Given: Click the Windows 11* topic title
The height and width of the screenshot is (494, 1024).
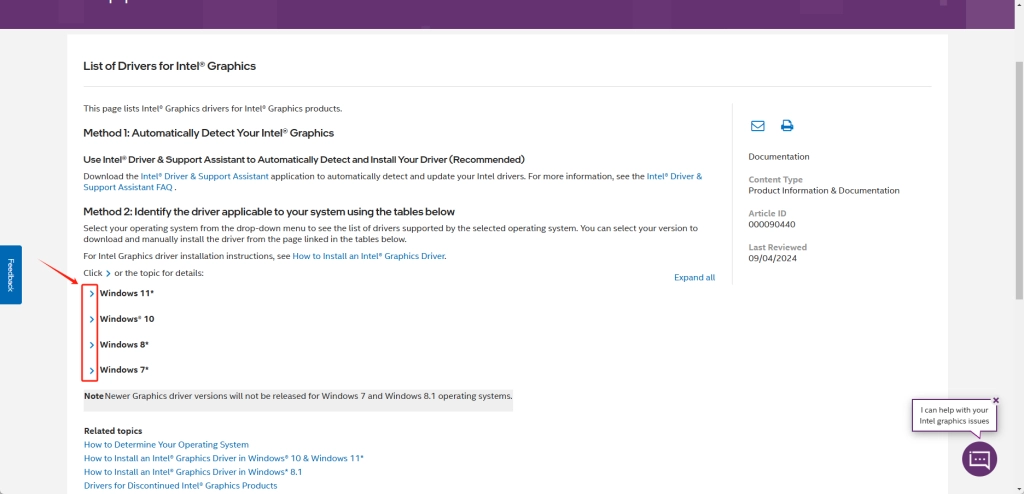Looking at the screenshot, I should (x=127, y=293).
